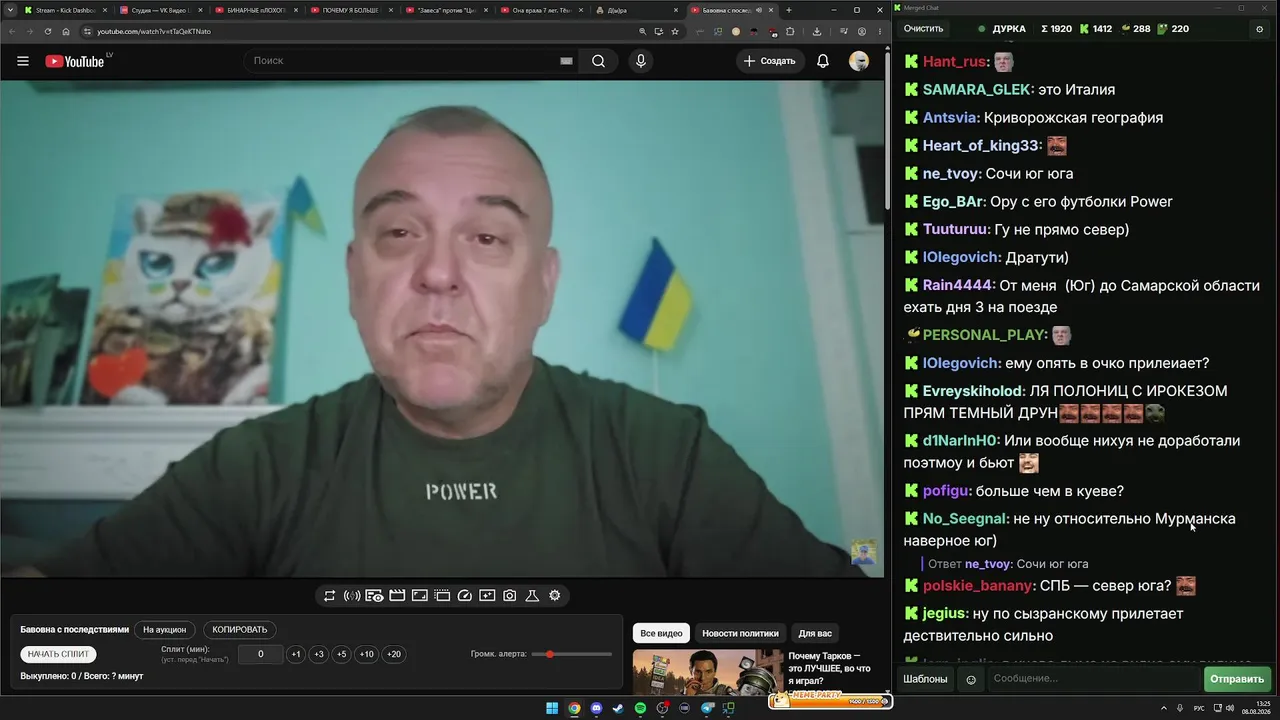Open the YouTube account avatar menu
The height and width of the screenshot is (720, 1280).
[x=859, y=61]
